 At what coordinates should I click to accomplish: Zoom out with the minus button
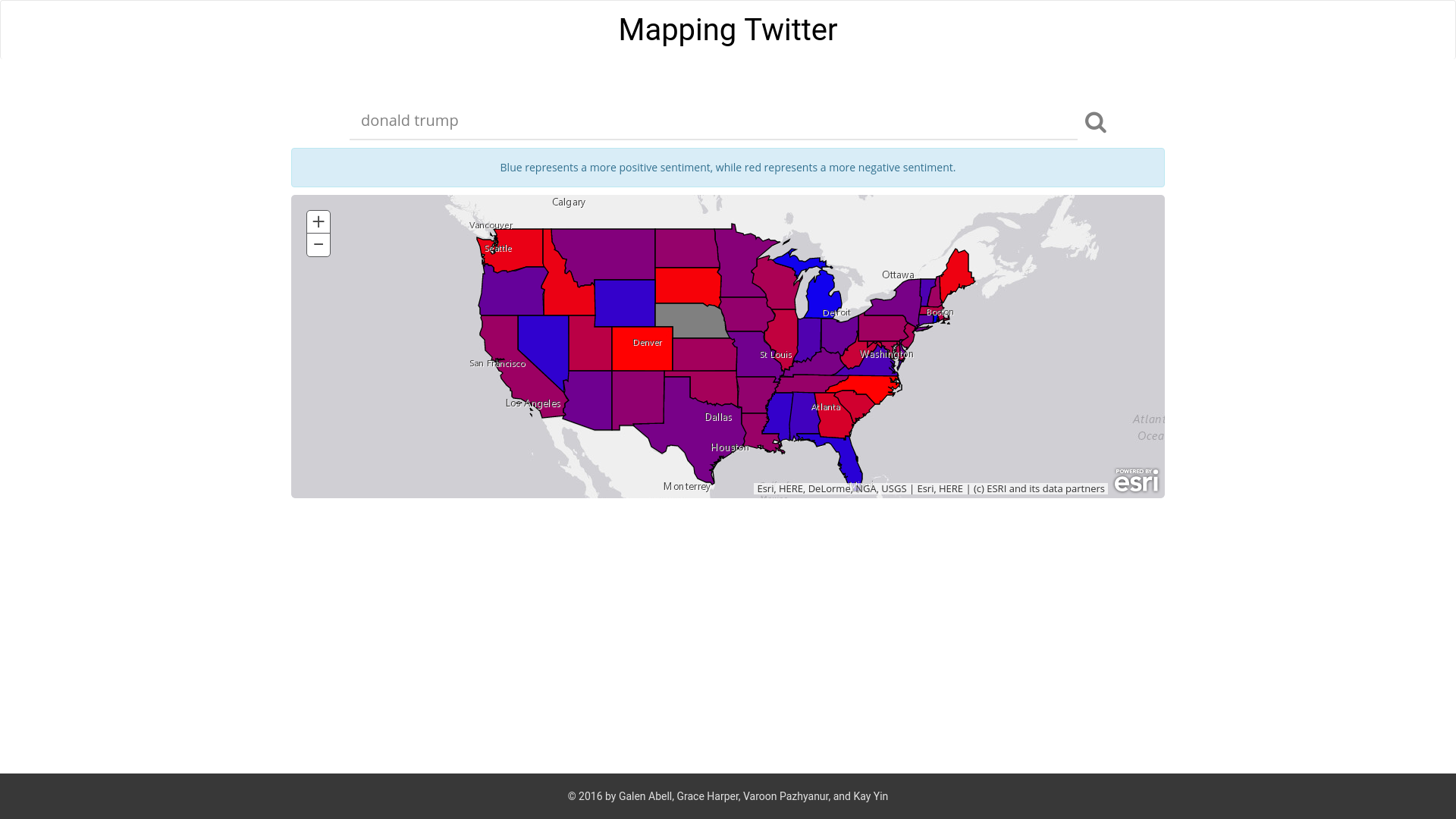pos(318,245)
